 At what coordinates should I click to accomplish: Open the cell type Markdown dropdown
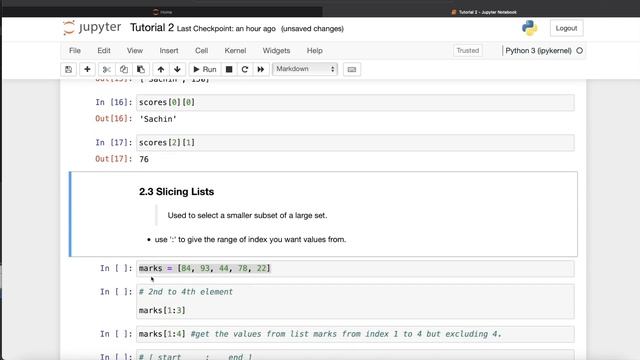[305, 69]
